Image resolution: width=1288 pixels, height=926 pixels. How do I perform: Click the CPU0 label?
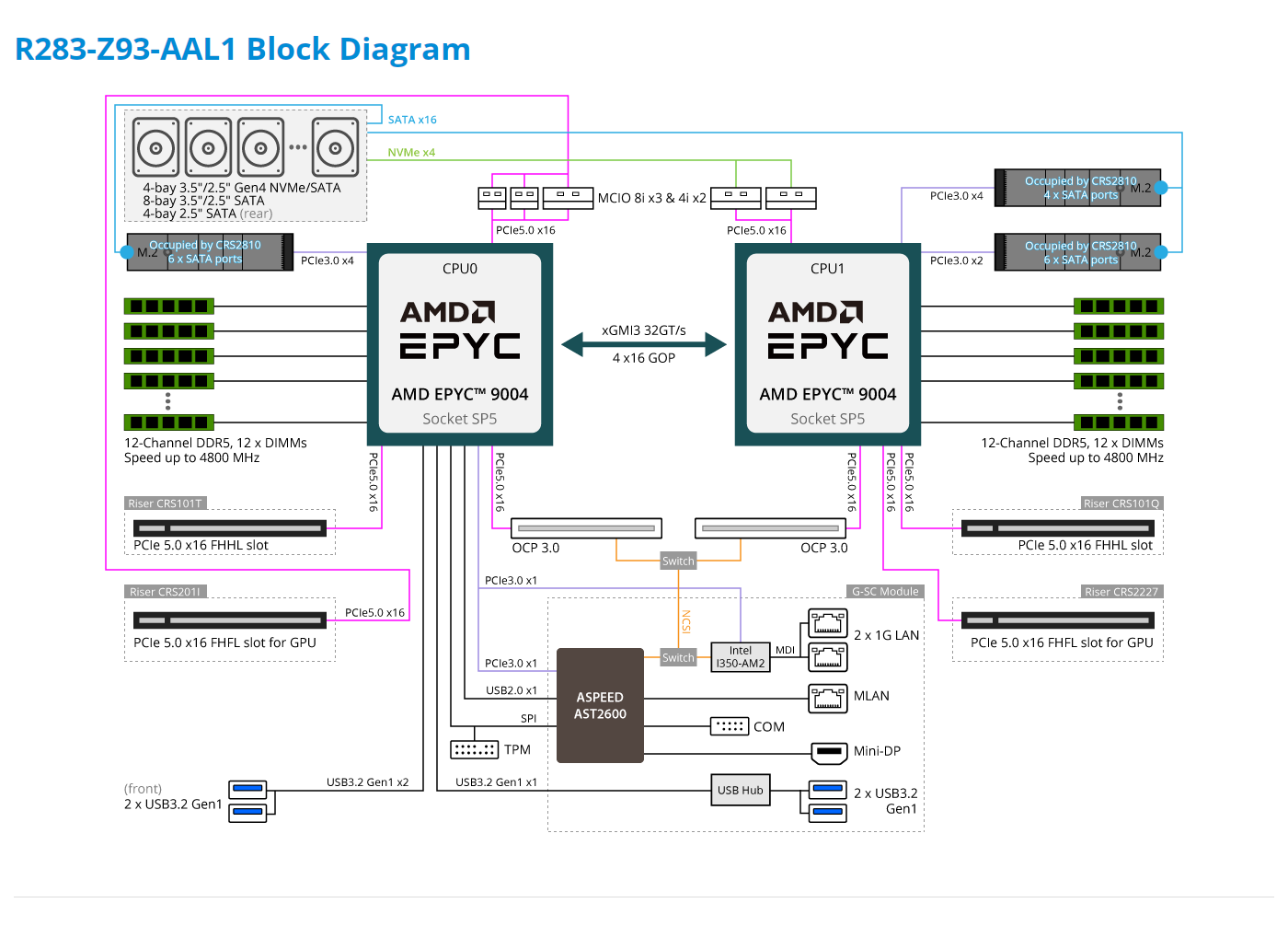point(460,269)
